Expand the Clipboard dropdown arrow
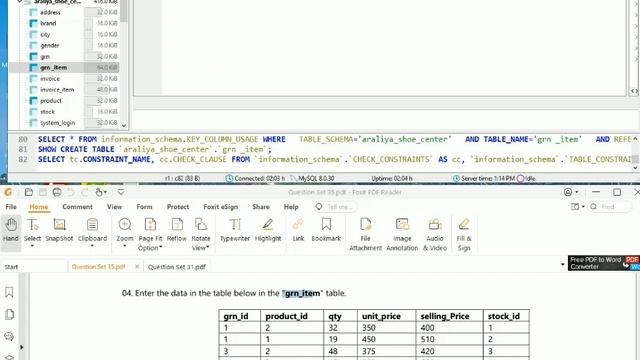Viewport: 640px width, 360px height. [x=92, y=247]
